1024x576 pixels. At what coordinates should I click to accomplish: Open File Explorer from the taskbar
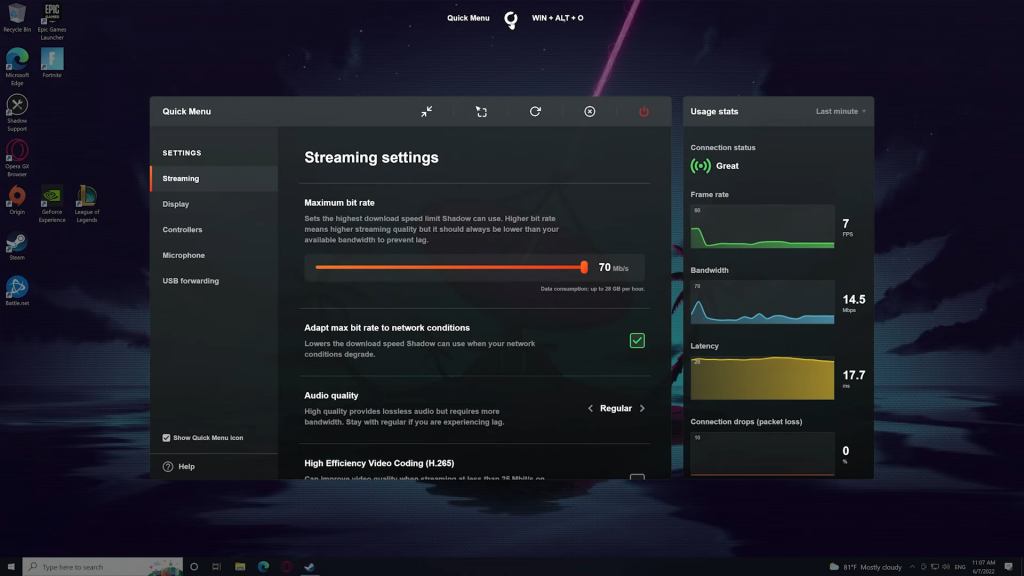(240, 567)
